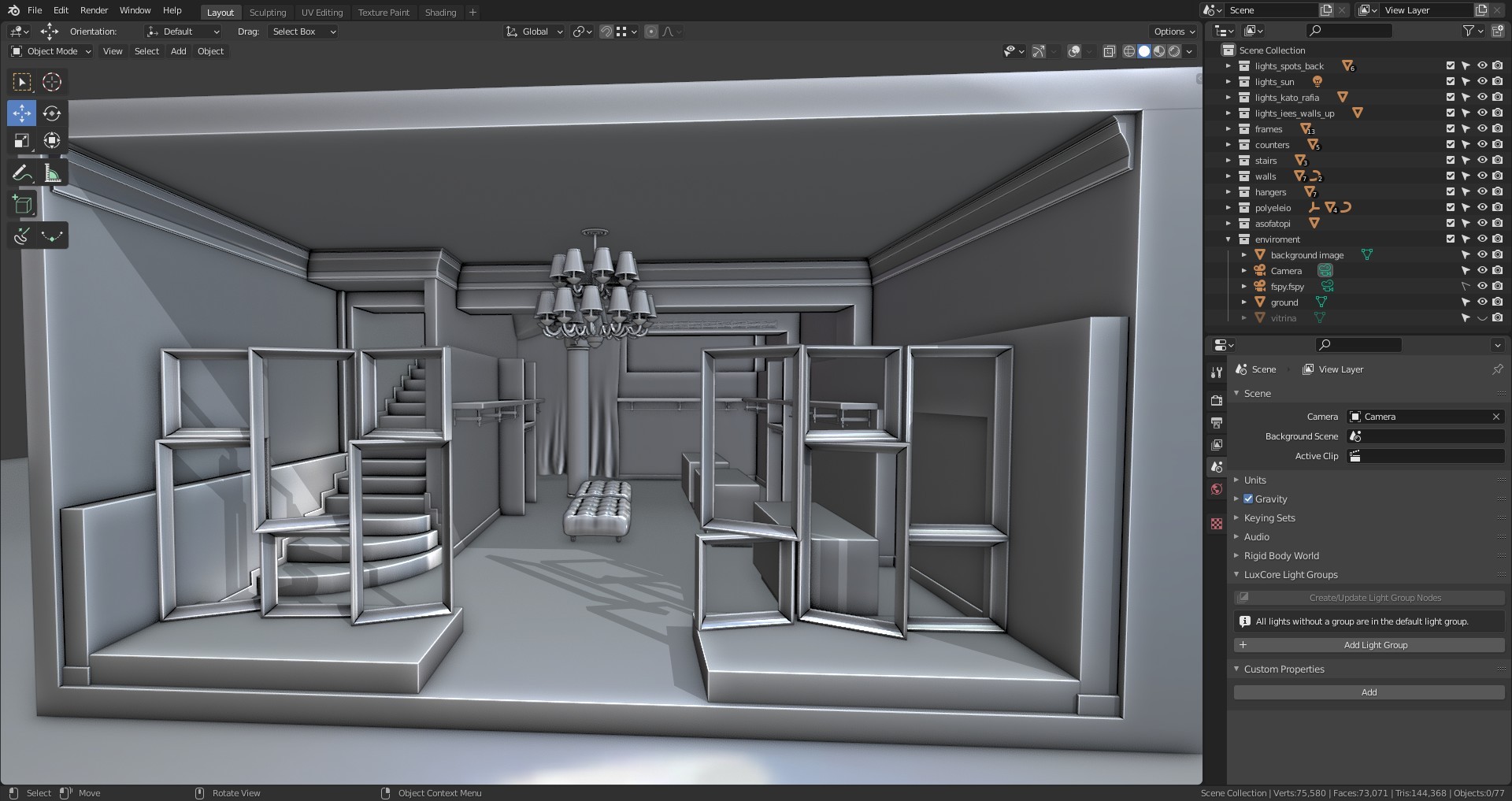Select the Annotate tool
1512x801 pixels.
coord(22,173)
